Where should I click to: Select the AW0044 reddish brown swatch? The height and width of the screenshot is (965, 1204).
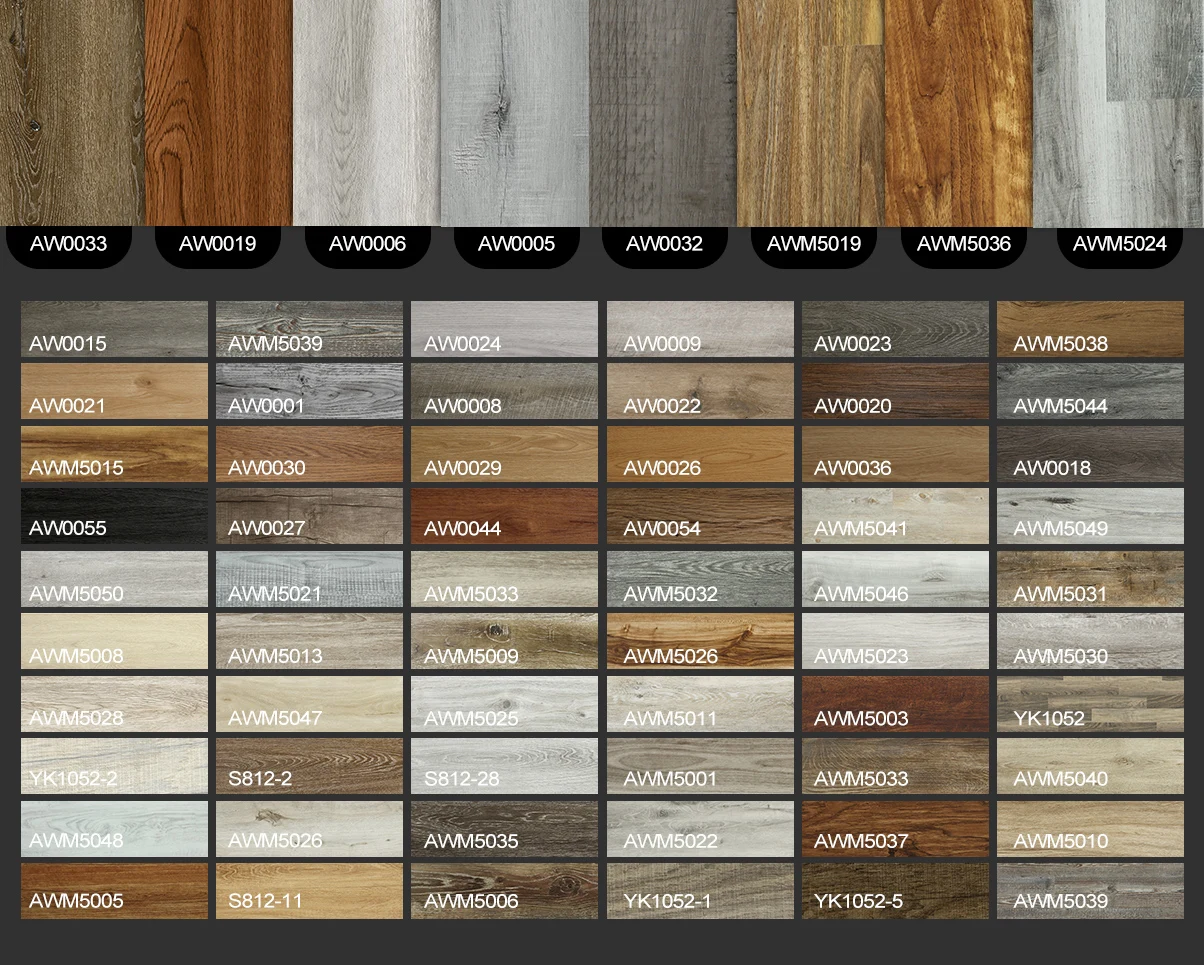pyautogui.click(x=504, y=516)
